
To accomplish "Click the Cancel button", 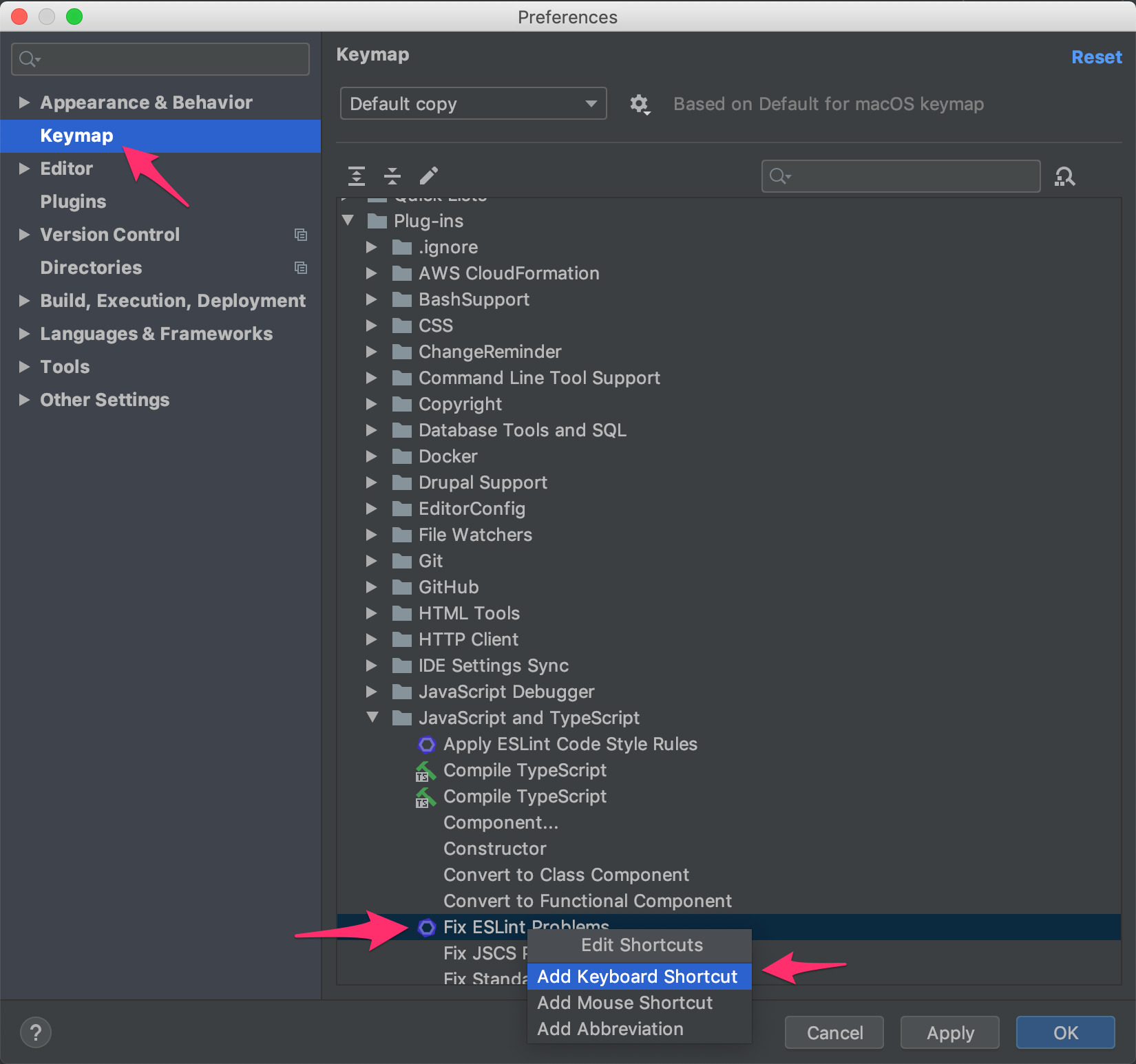I will click(834, 1032).
